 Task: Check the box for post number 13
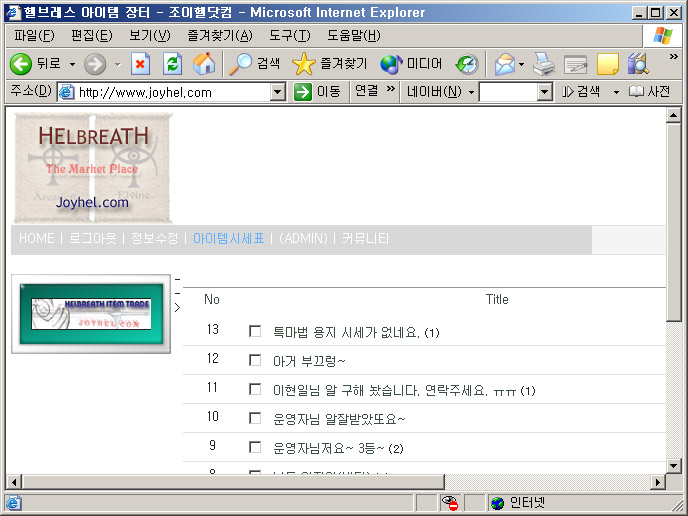255,331
